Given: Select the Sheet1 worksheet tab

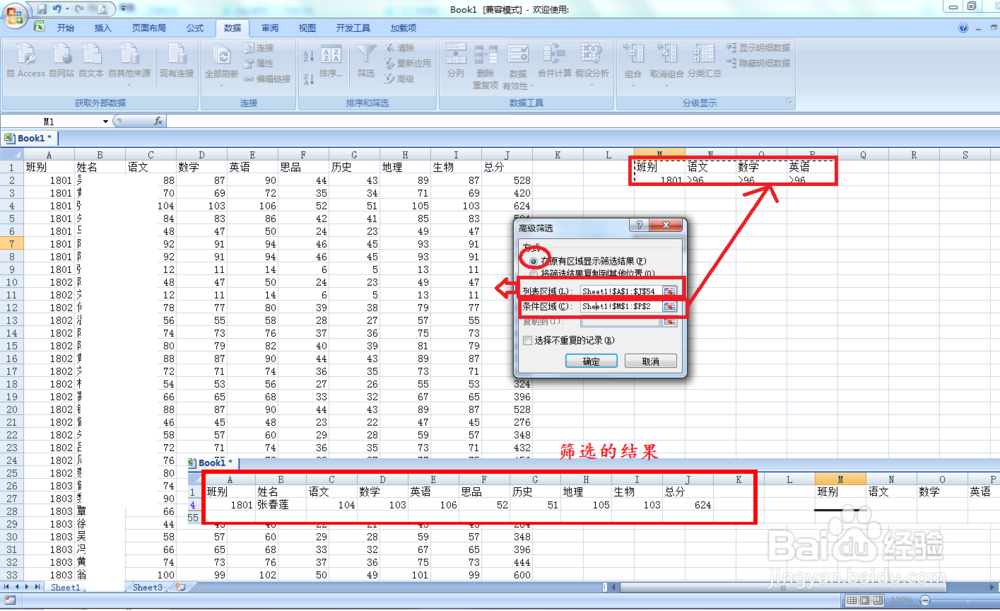Looking at the screenshot, I should tap(65, 587).
